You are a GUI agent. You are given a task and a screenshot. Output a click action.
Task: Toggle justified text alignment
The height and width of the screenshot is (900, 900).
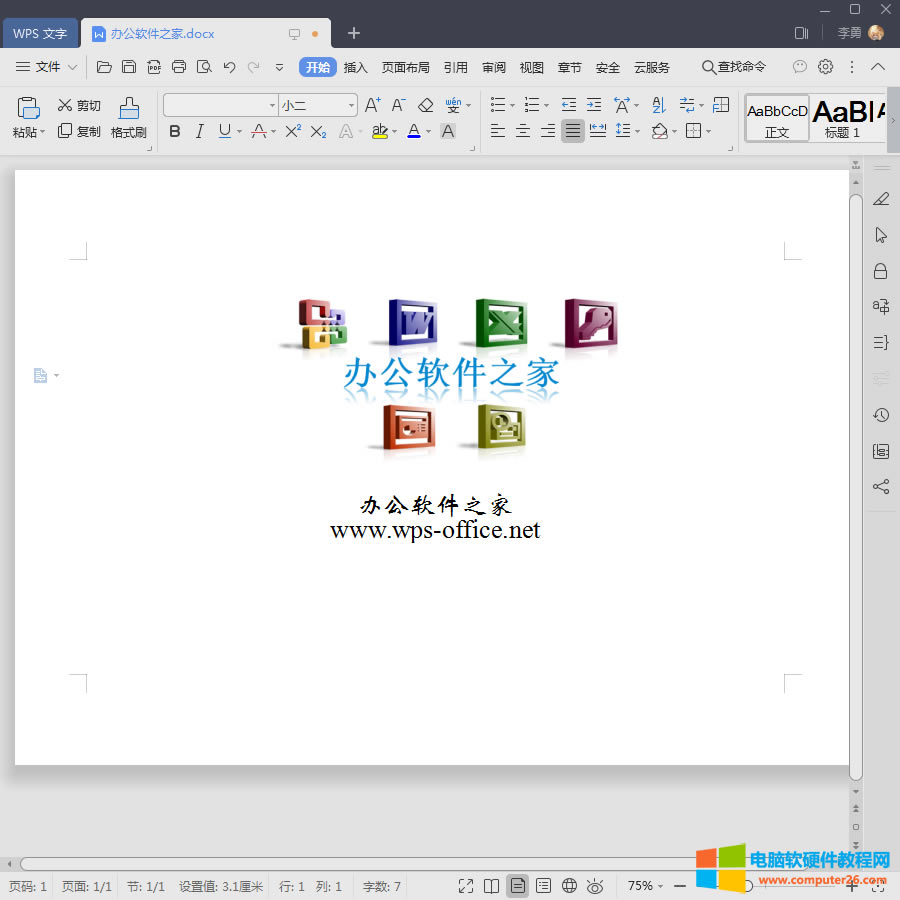(x=572, y=131)
